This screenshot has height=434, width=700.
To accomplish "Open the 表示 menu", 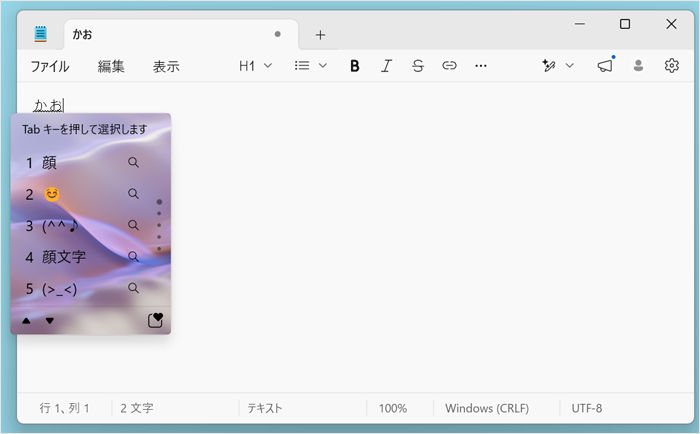I will click(x=166, y=67).
